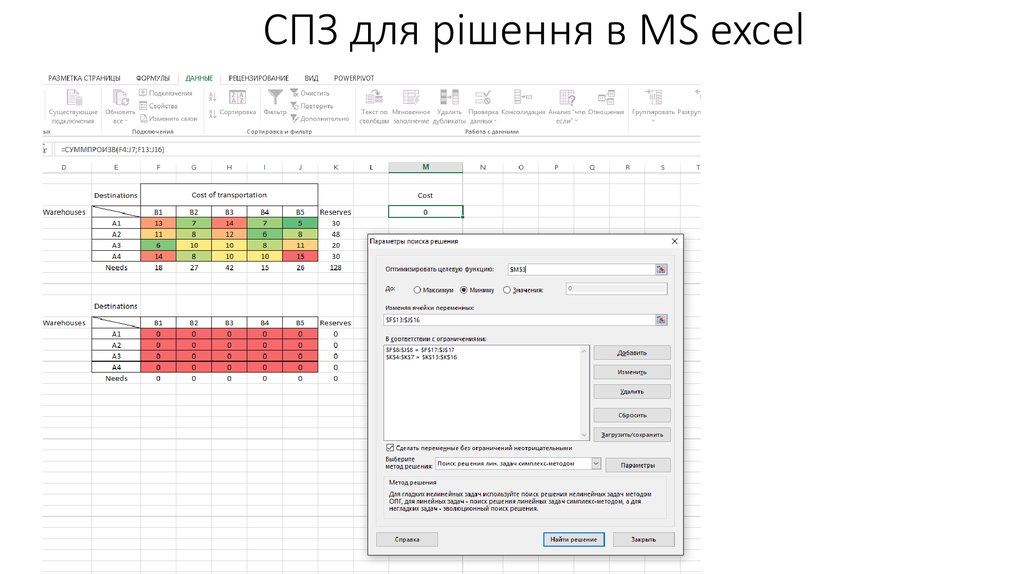Close the Solver parameters dialog with X

(675, 241)
